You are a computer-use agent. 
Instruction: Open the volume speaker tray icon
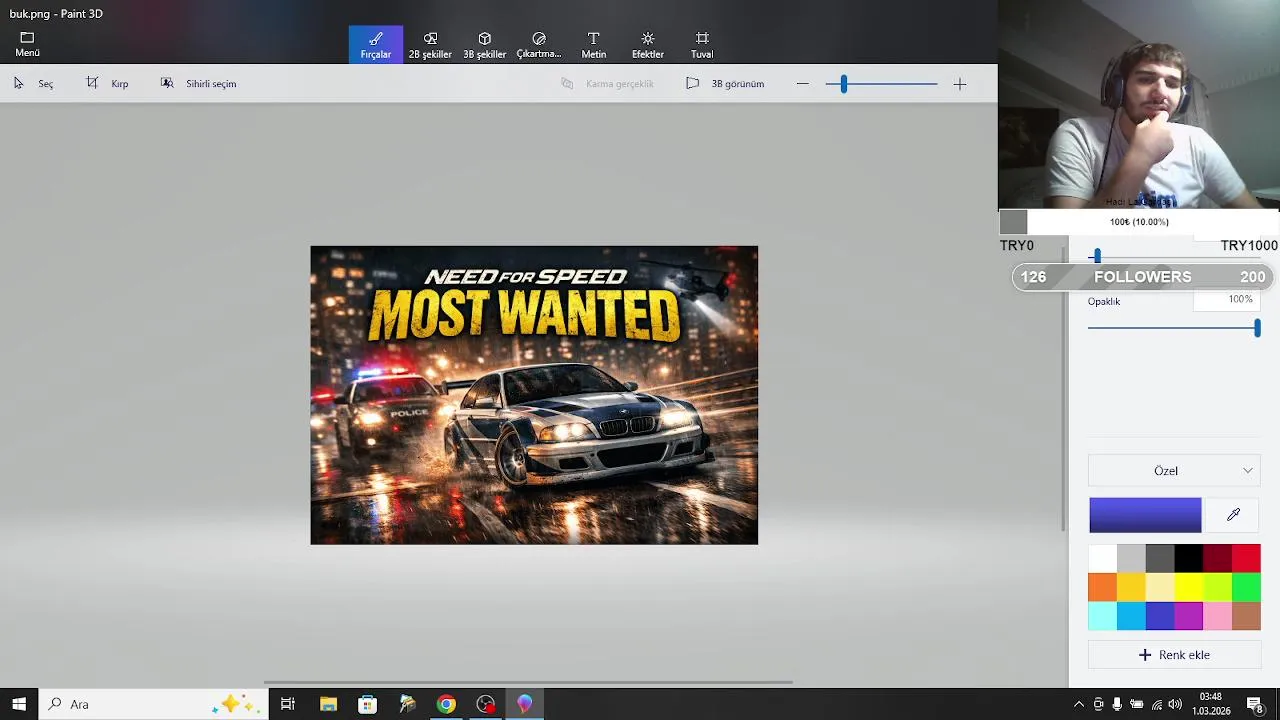(x=1175, y=704)
